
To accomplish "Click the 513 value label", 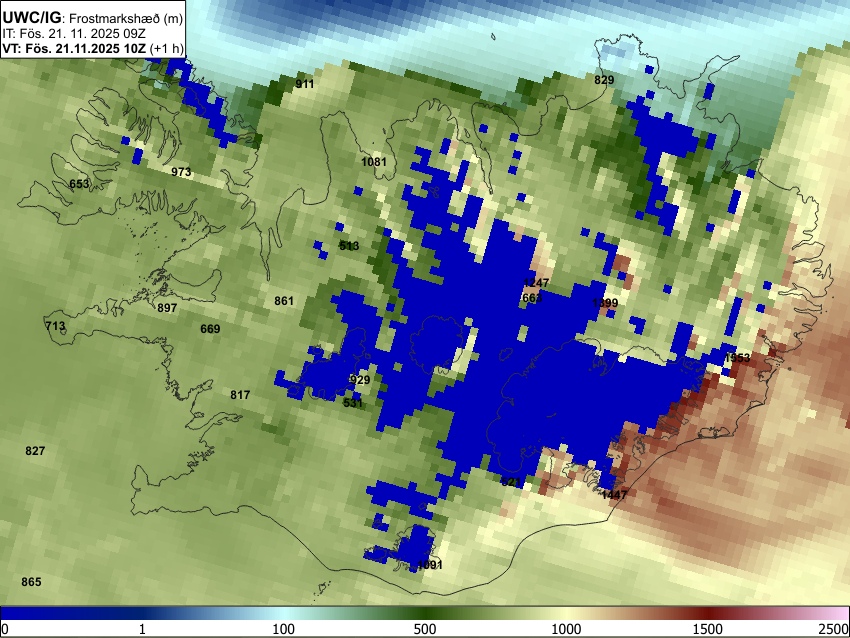I will tap(349, 246).
